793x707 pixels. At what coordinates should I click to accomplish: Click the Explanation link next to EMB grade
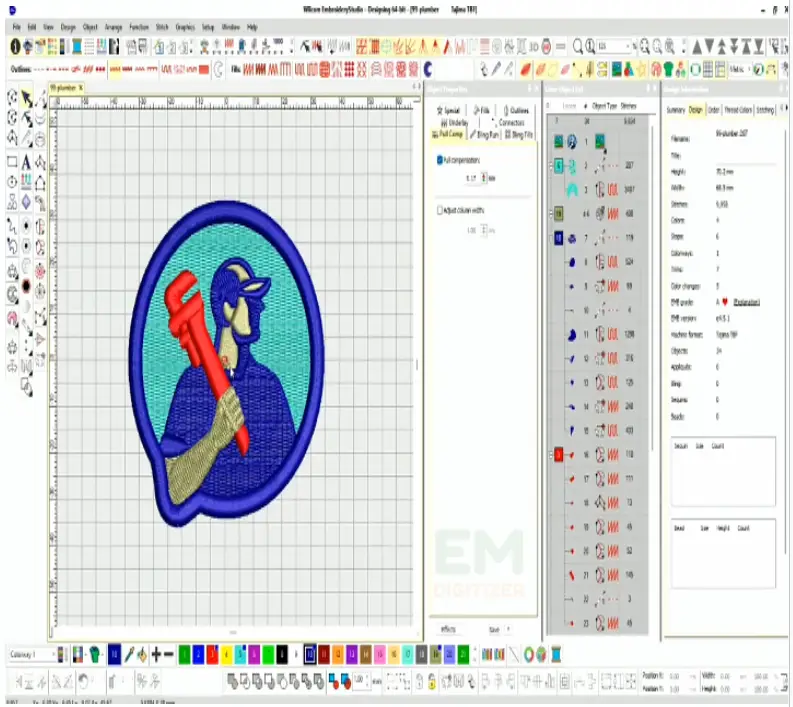click(x=746, y=302)
